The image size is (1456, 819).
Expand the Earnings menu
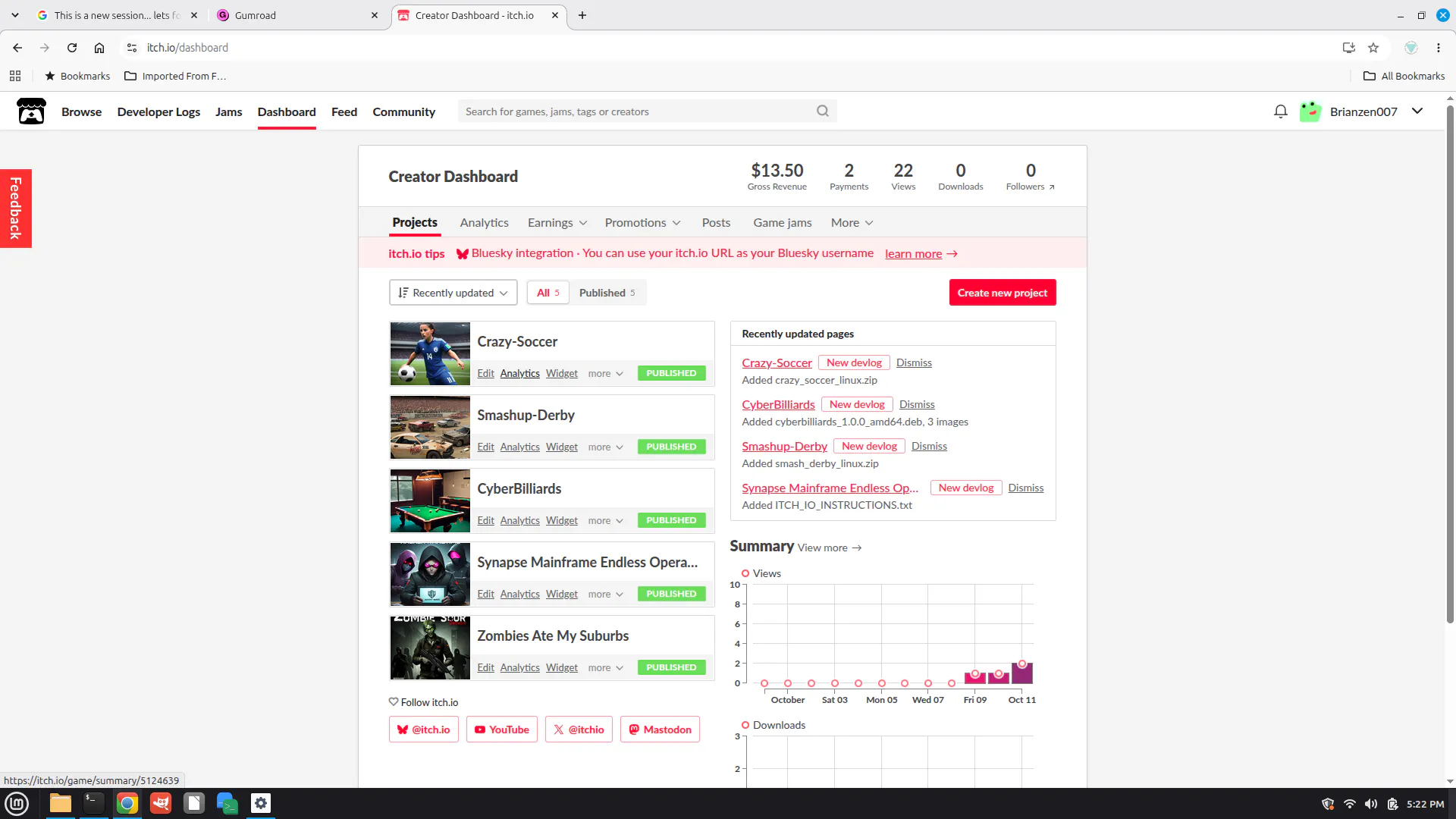click(557, 223)
